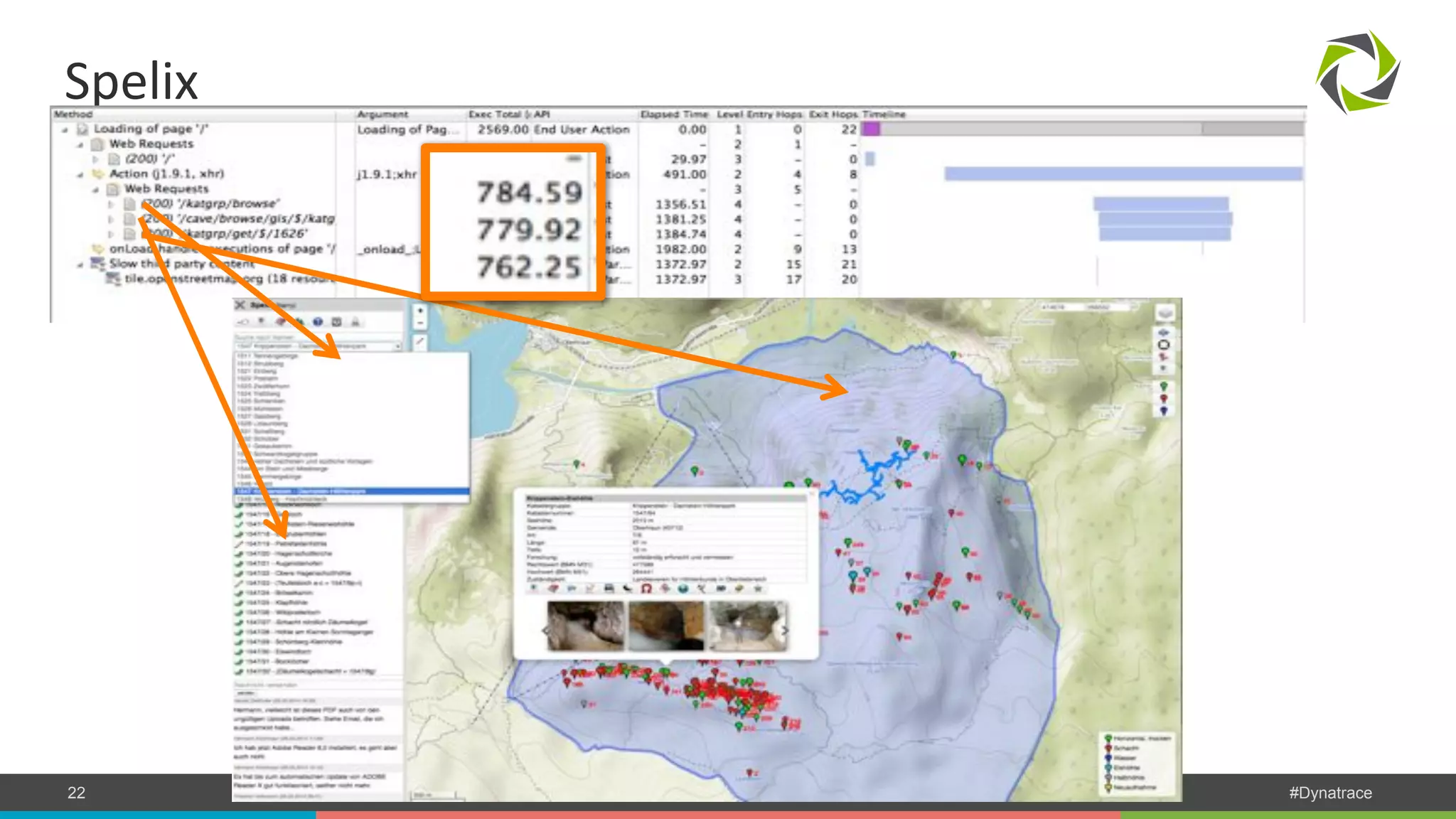Select the Action (j1.9.1, xhr) row

166,174
